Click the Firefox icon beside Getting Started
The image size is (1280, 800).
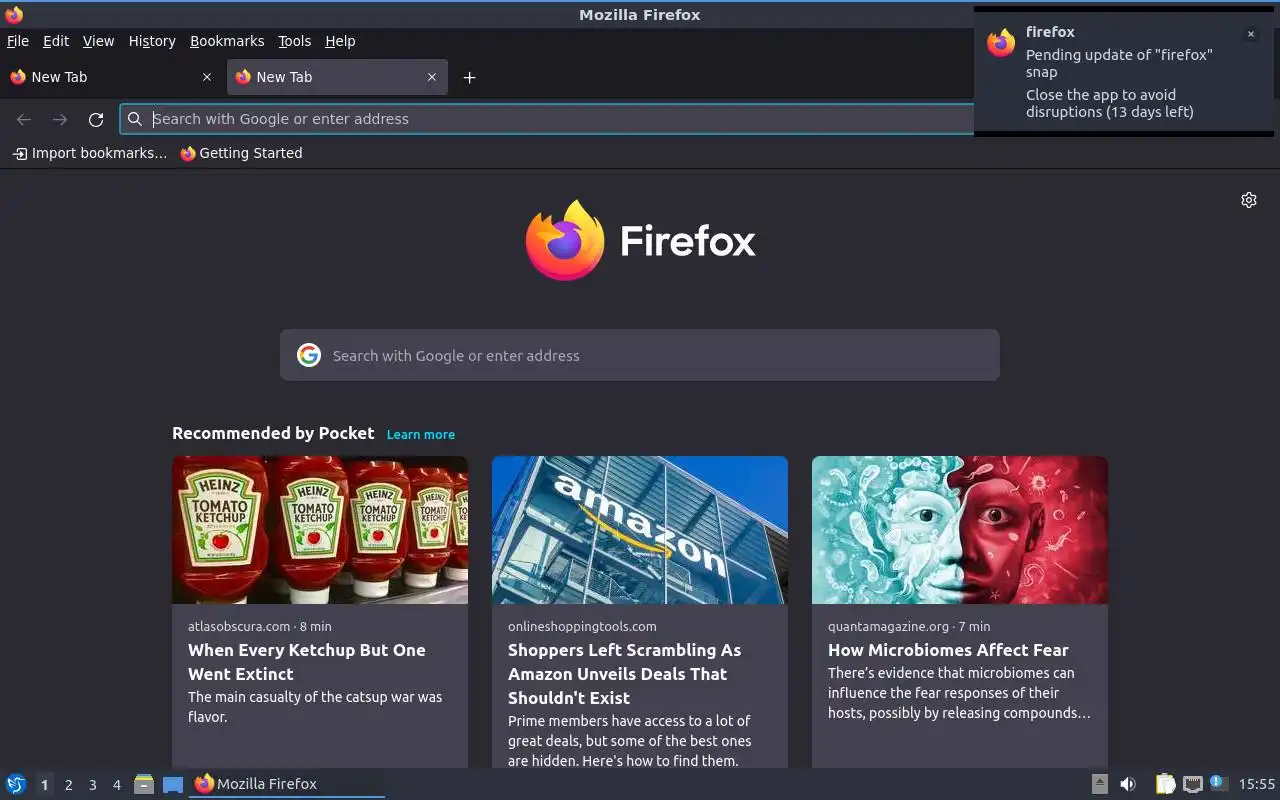pos(188,154)
